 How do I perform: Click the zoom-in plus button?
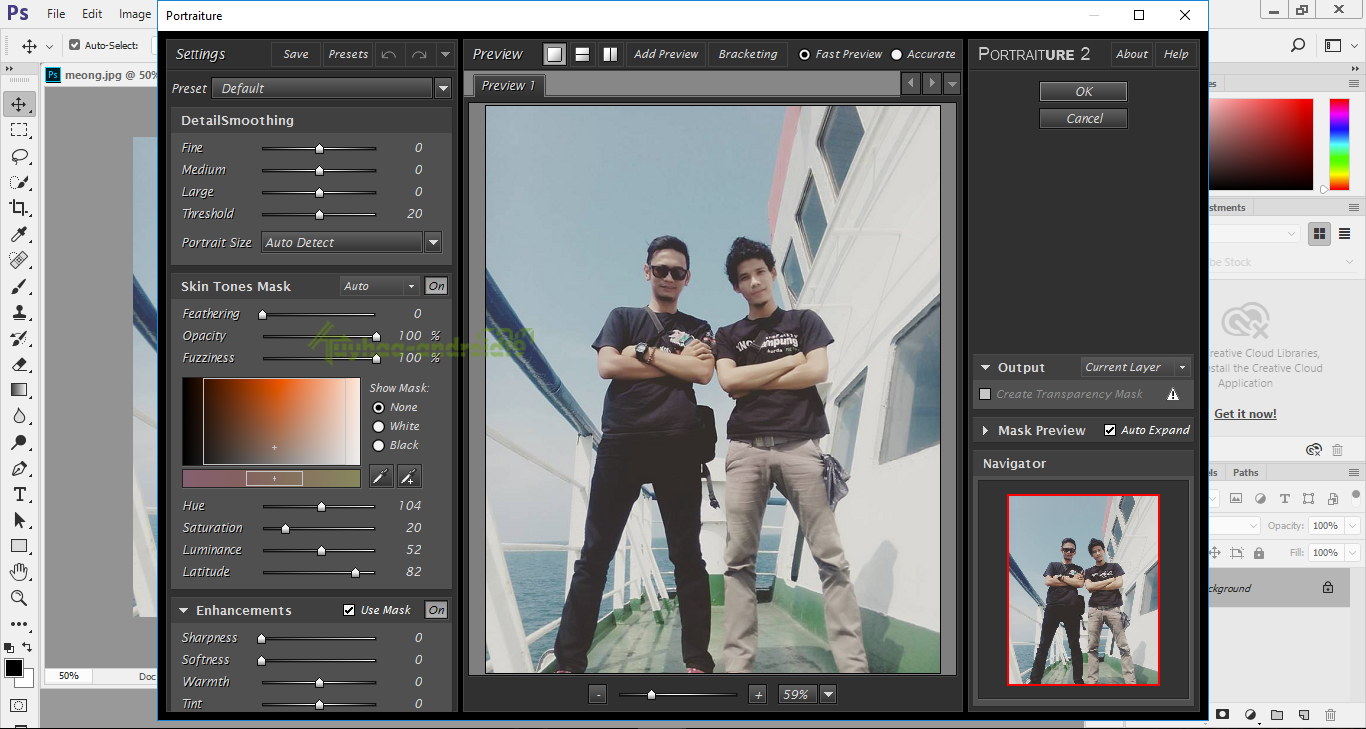pyautogui.click(x=758, y=694)
